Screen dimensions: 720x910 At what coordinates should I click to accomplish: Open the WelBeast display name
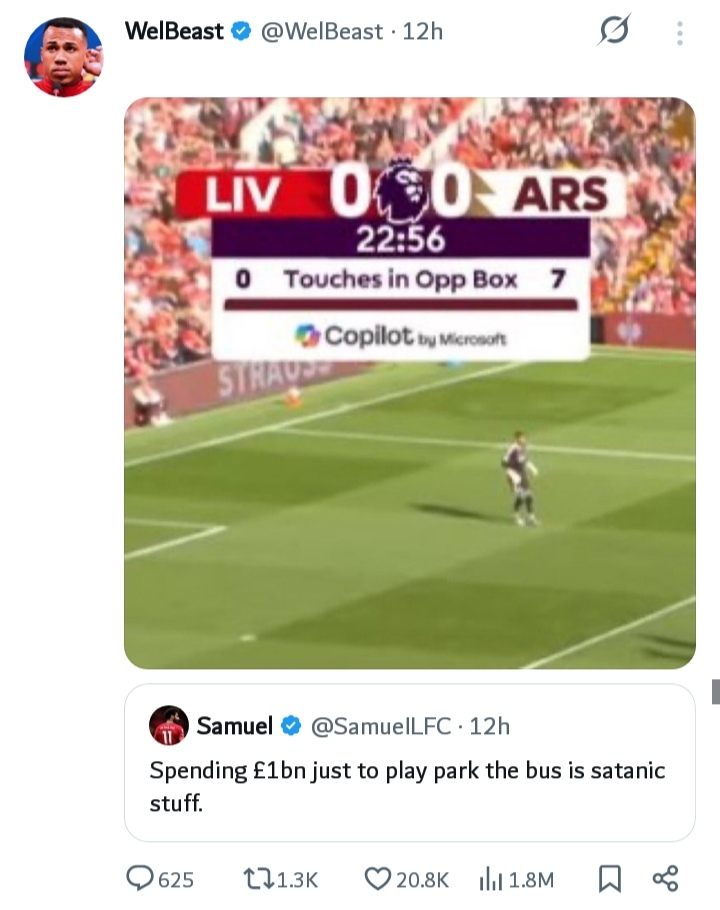pyautogui.click(x=174, y=31)
